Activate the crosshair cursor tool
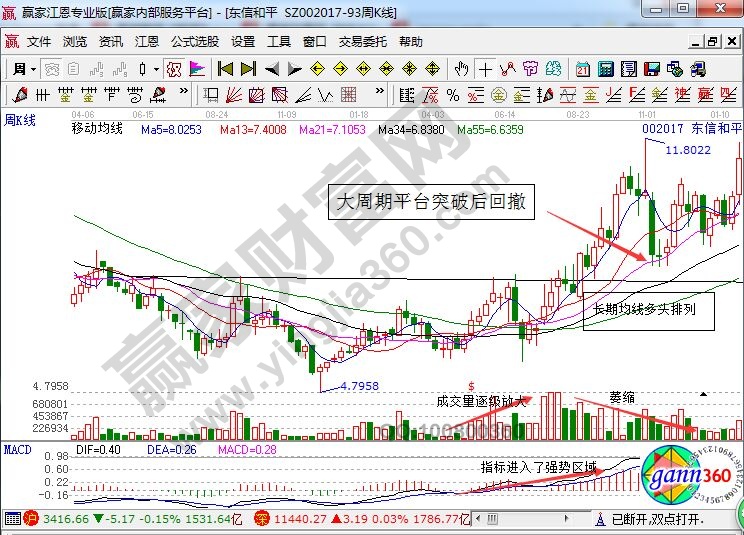Screen dimensions: 744x535 tap(486, 69)
